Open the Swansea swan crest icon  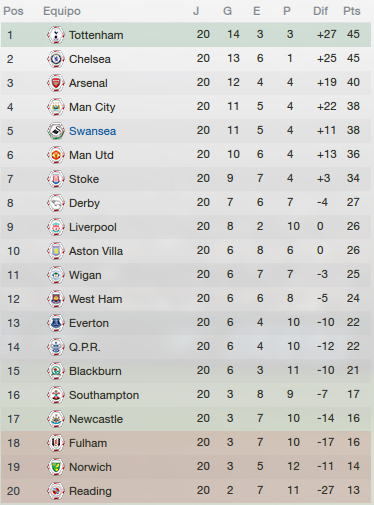pyautogui.click(x=56, y=131)
